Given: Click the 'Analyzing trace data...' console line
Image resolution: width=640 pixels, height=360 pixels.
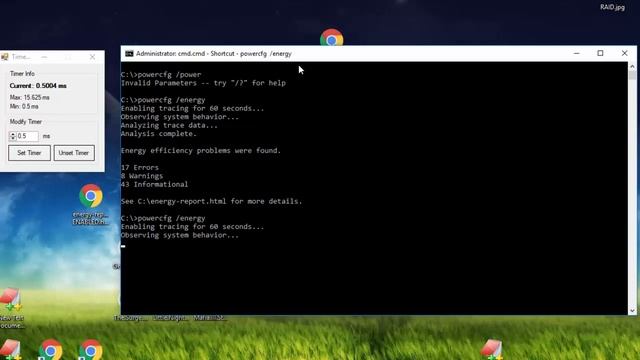Looking at the screenshot, I should 169,125.
